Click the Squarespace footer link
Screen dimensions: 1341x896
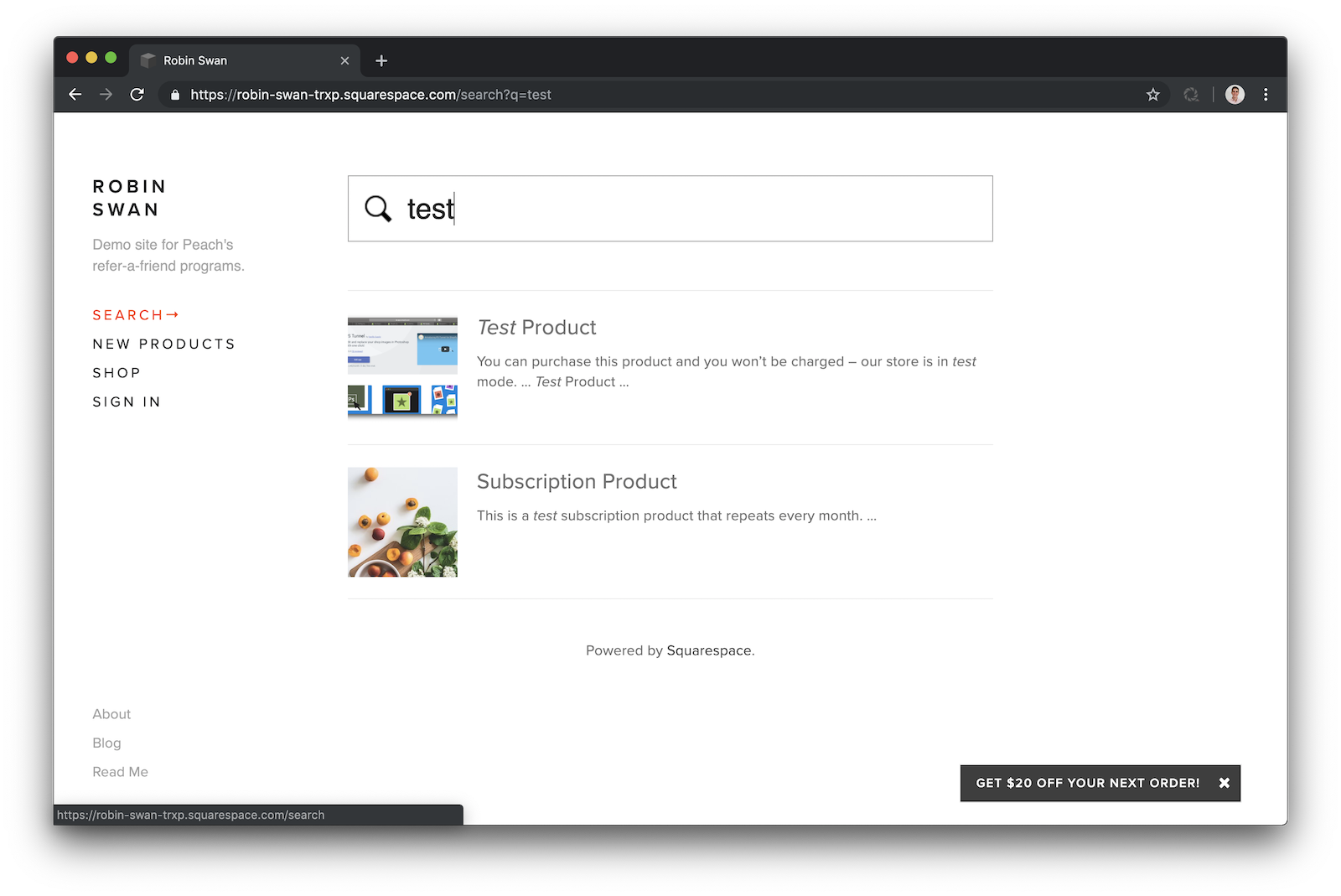pyautogui.click(x=709, y=651)
